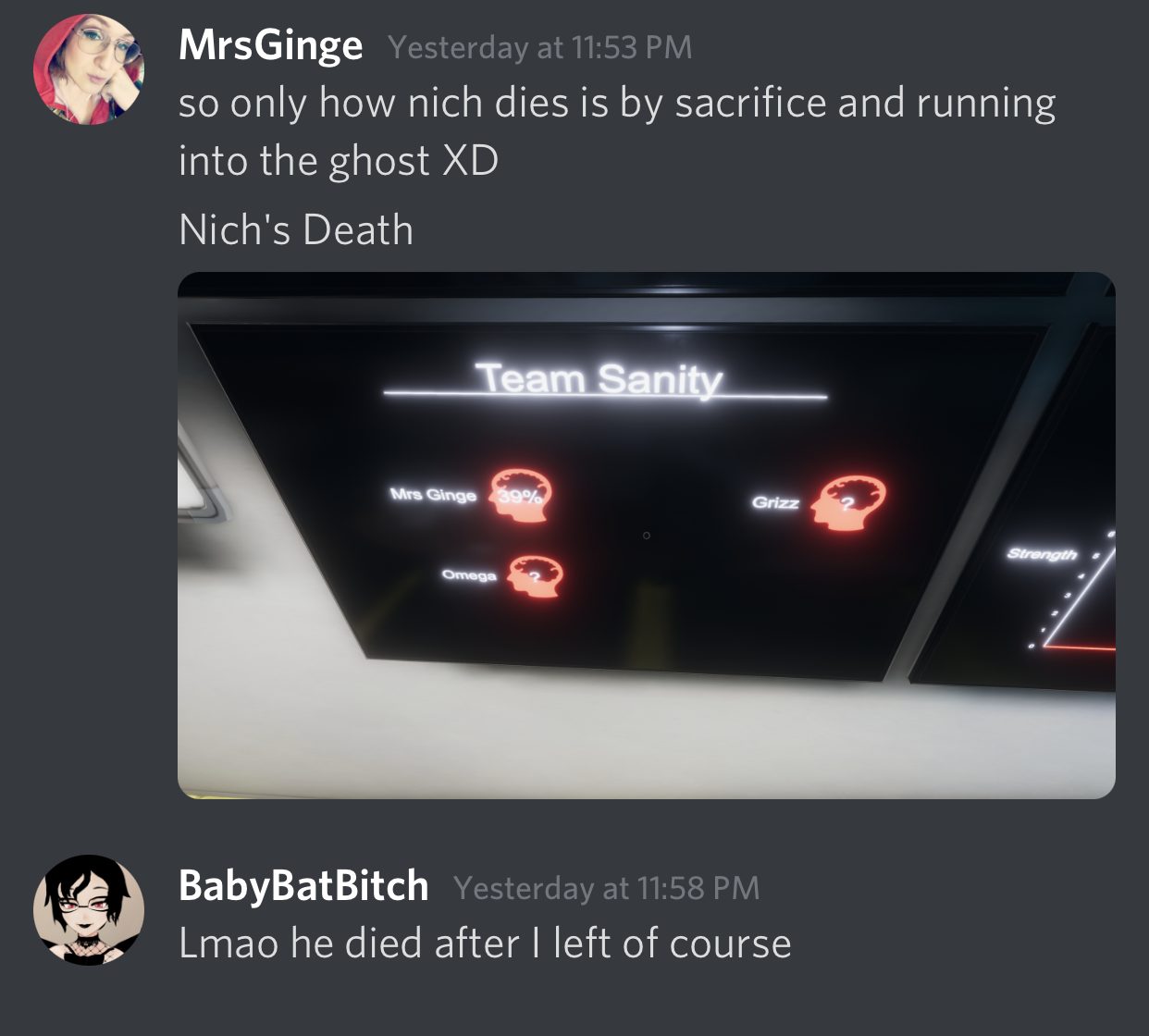Click the Mrs Ginge player name label
Screen dimensions: 1149x1036
click(x=433, y=495)
